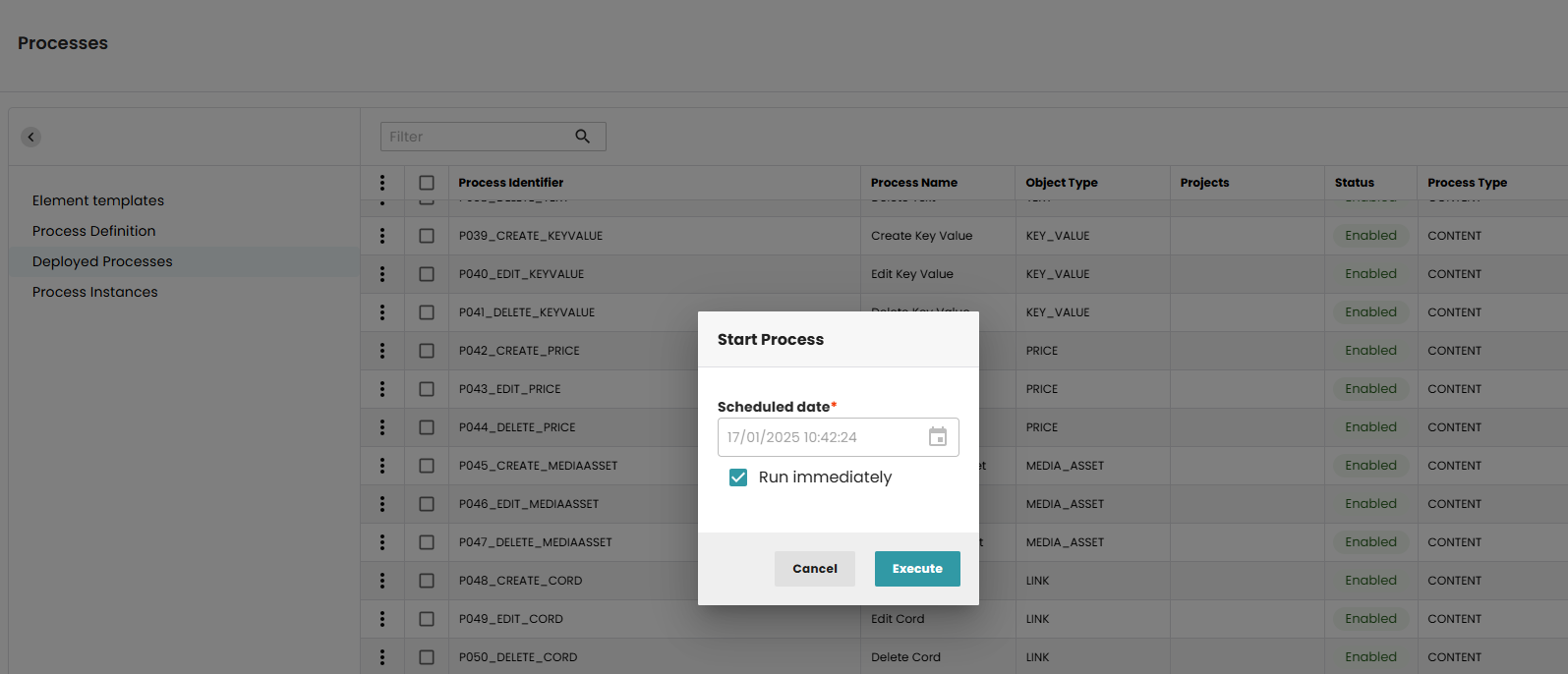Open the calendar date picker icon
Viewport: 1568px width, 674px height.
[938, 437]
